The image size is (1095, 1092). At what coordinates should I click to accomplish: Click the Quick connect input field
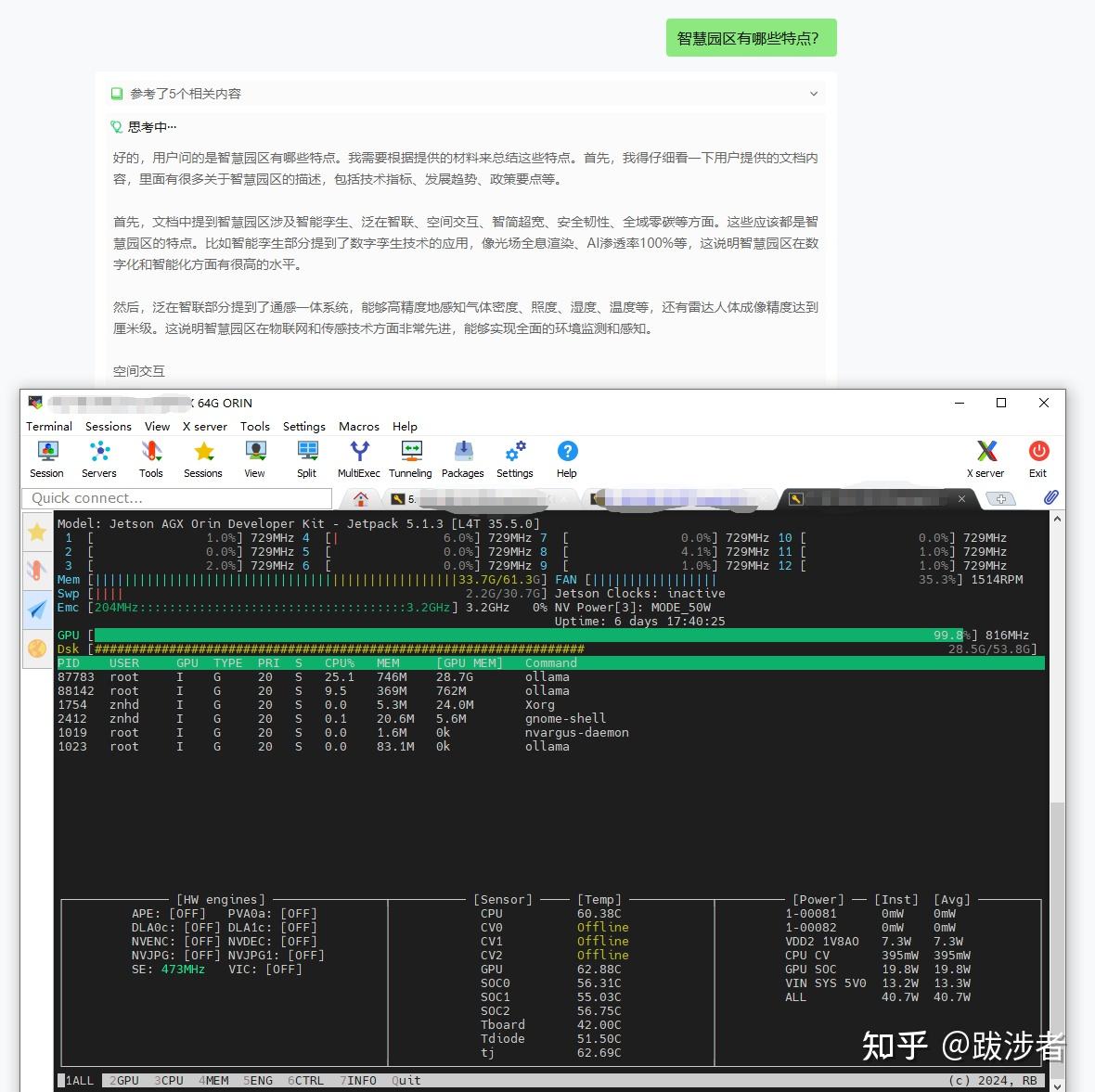pos(176,498)
